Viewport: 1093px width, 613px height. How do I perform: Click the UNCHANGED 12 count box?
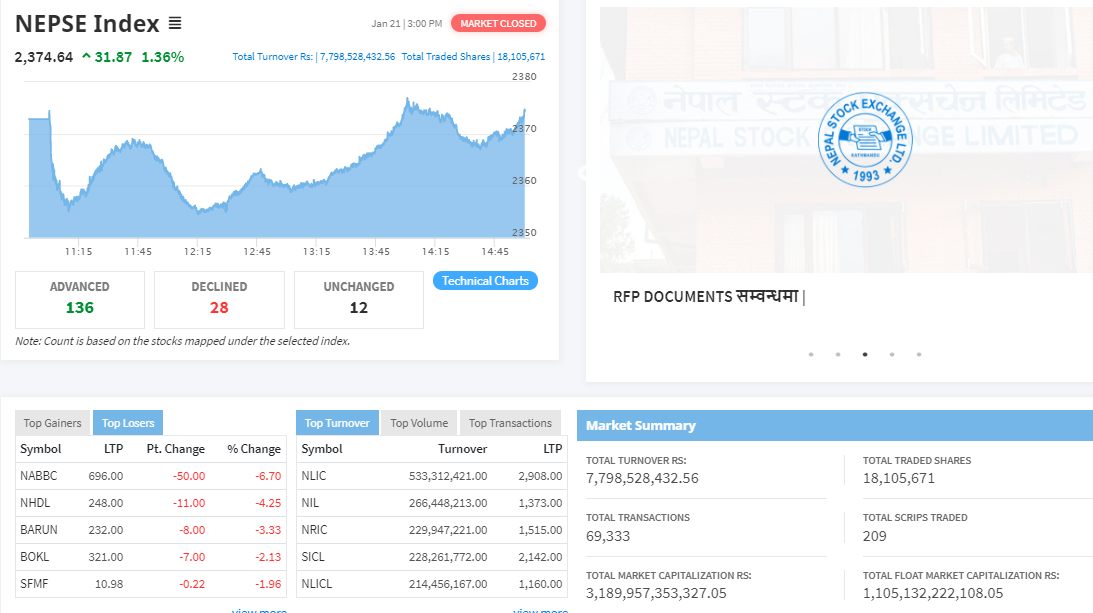(x=358, y=299)
